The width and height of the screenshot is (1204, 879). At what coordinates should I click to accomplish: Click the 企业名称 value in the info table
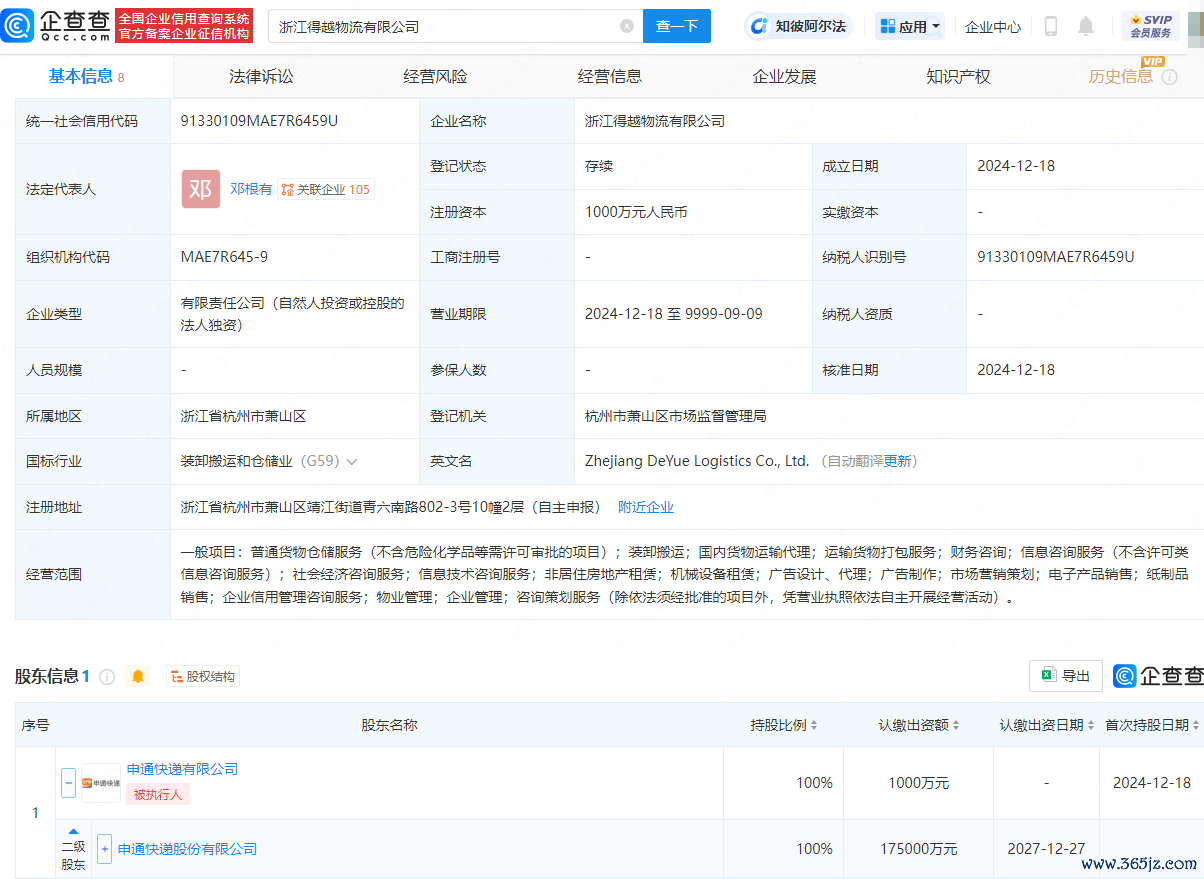[655, 121]
